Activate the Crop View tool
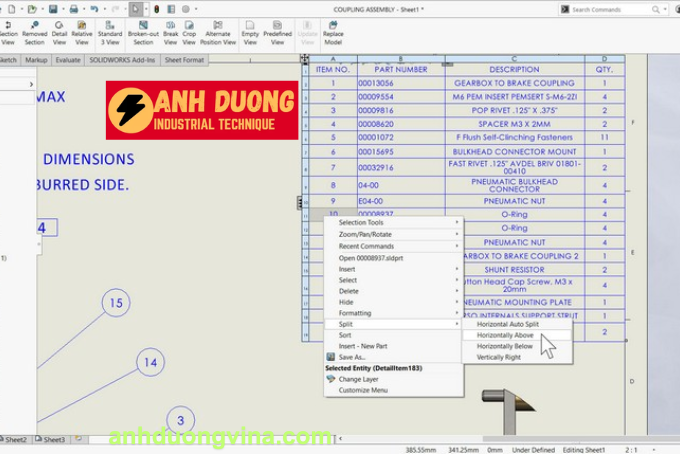680x454 pixels. click(x=189, y=31)
